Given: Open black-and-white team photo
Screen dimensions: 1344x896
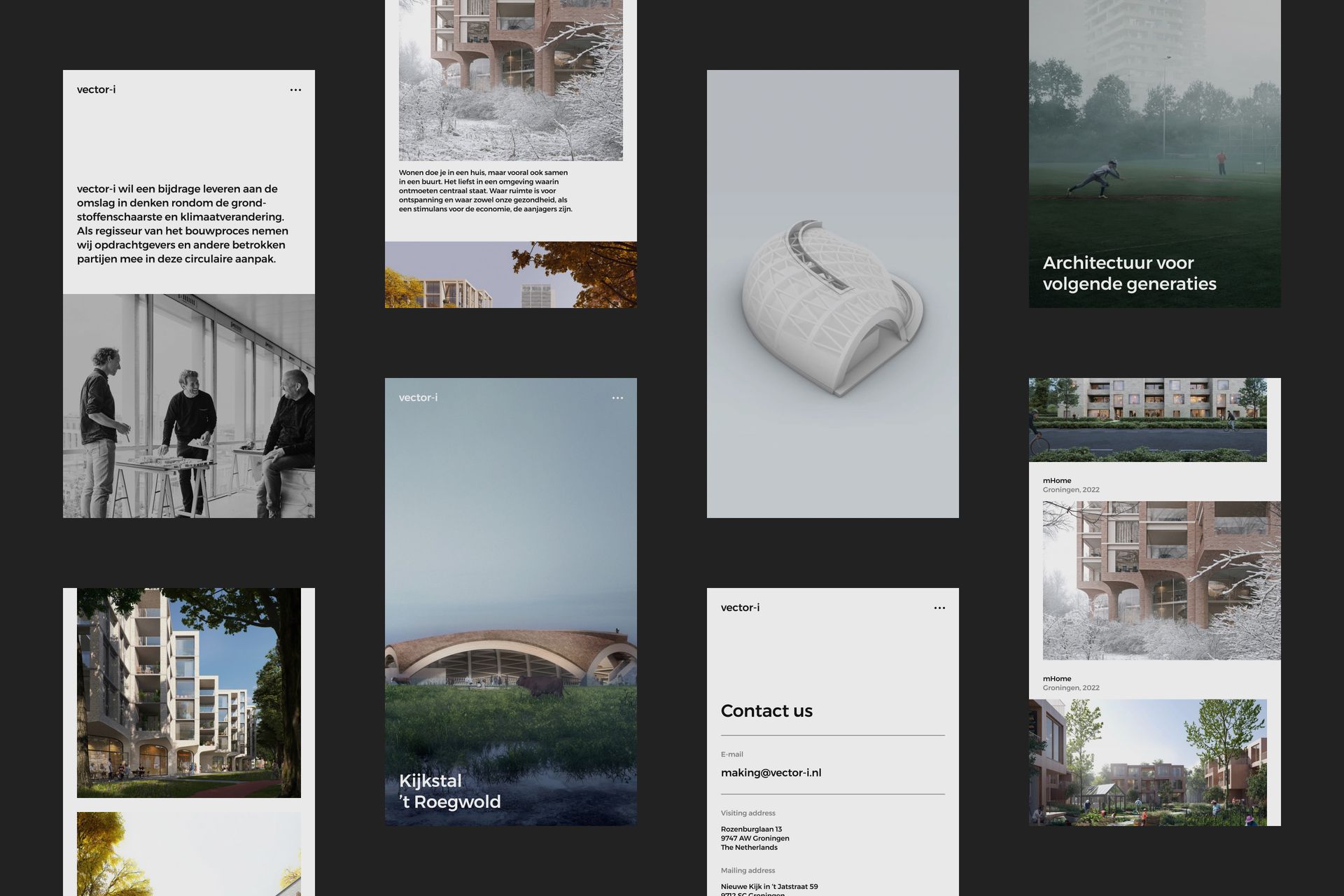Looking at the screenshot, I should tap(189, 406).
